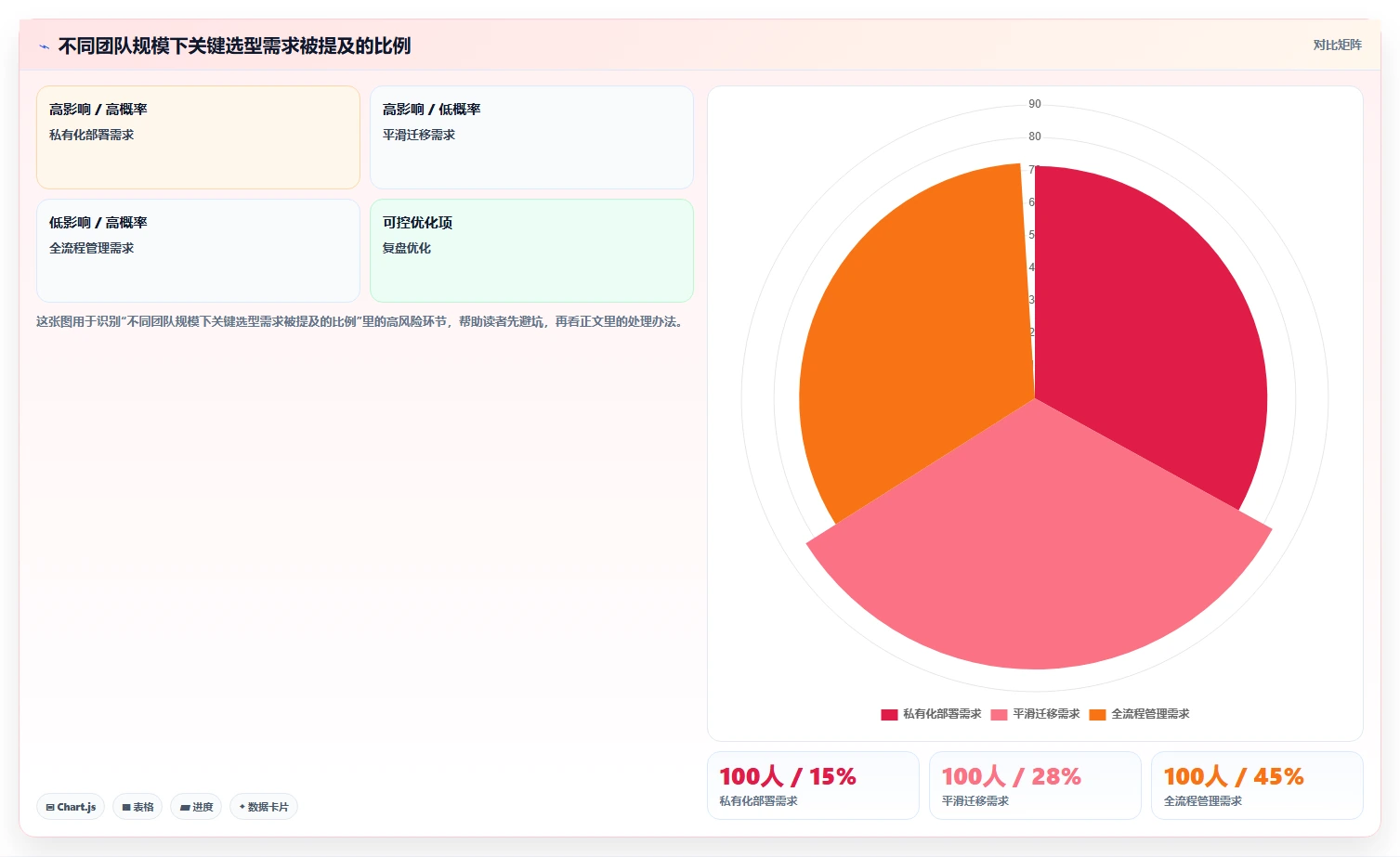Click the pink legend color box
Screen dimensions: 1400x857
pyautogui.click(x=999, y=714)
